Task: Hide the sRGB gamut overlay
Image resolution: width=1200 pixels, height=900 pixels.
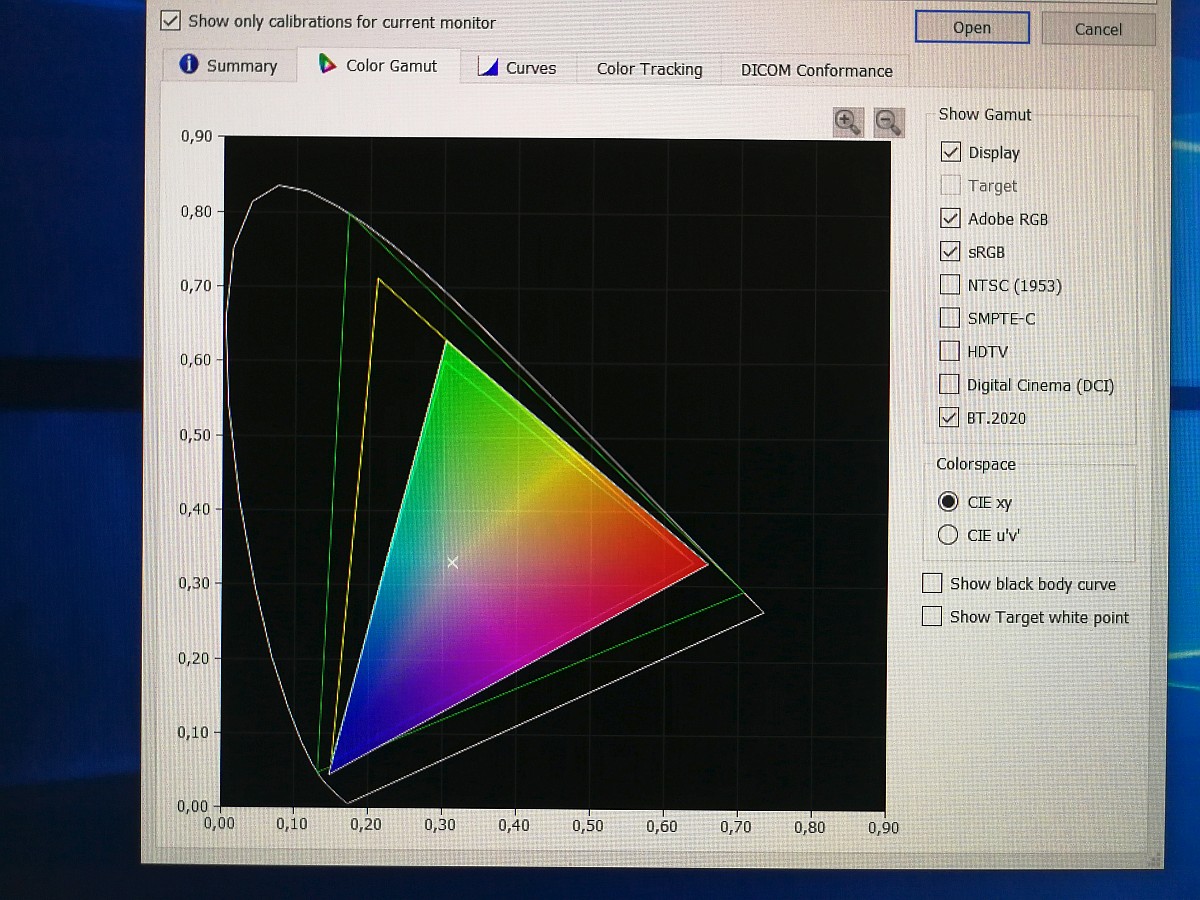Action: point(951,252)
